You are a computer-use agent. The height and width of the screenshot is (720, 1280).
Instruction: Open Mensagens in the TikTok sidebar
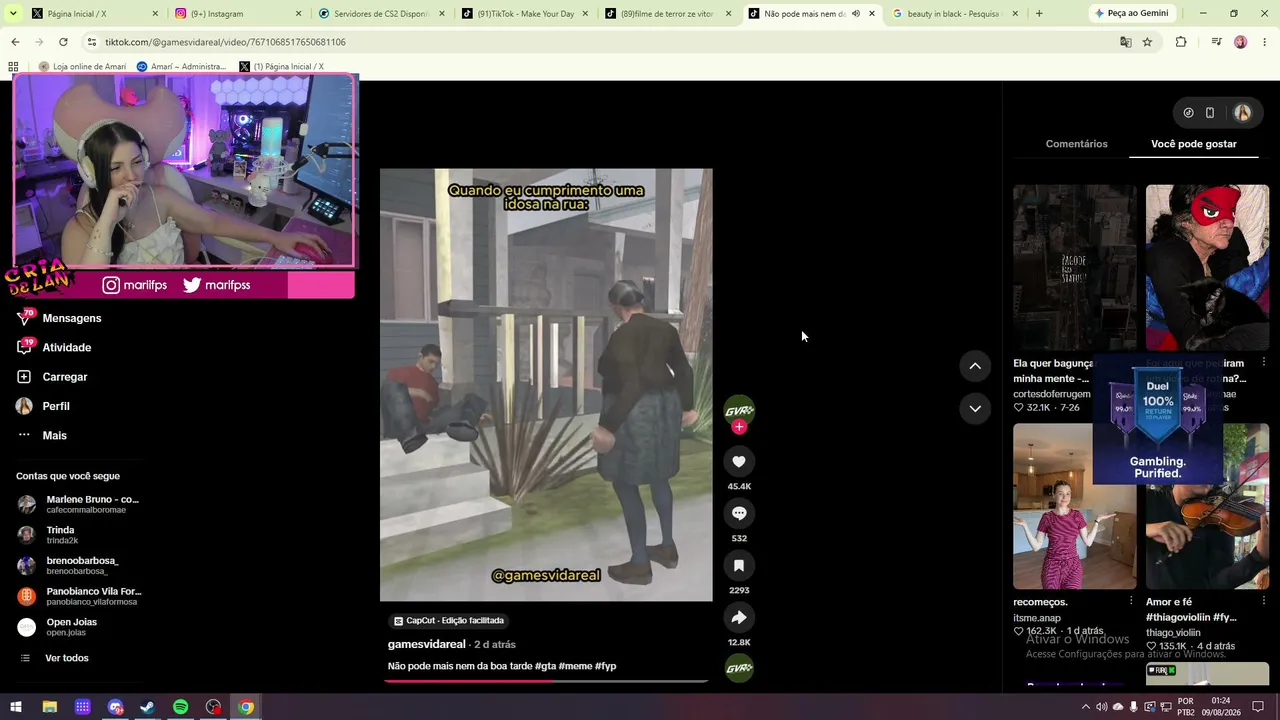[x=72, y=318]
